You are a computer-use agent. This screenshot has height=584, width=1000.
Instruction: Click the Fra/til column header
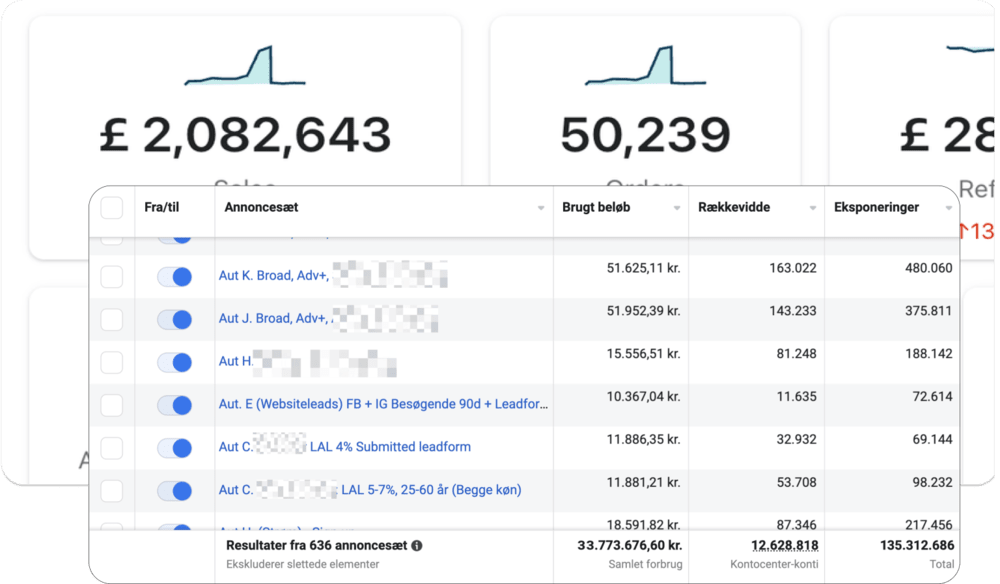tap(161, 208)
